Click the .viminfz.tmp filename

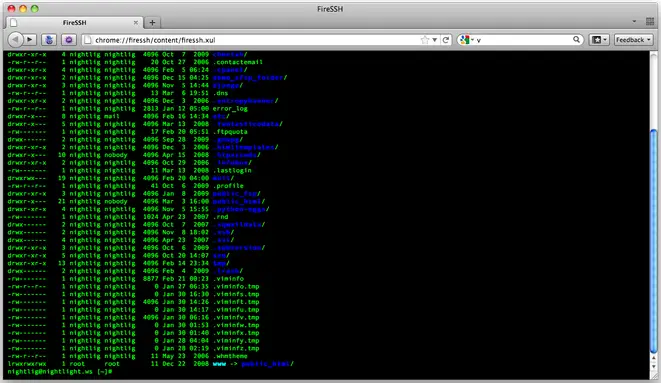[236, 348]
